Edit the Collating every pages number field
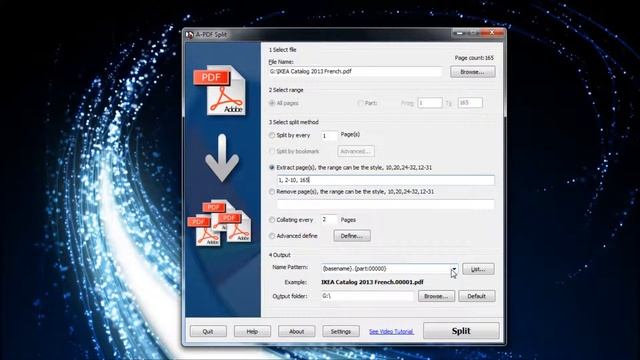The image size is (640, 360). pos(329,220)
